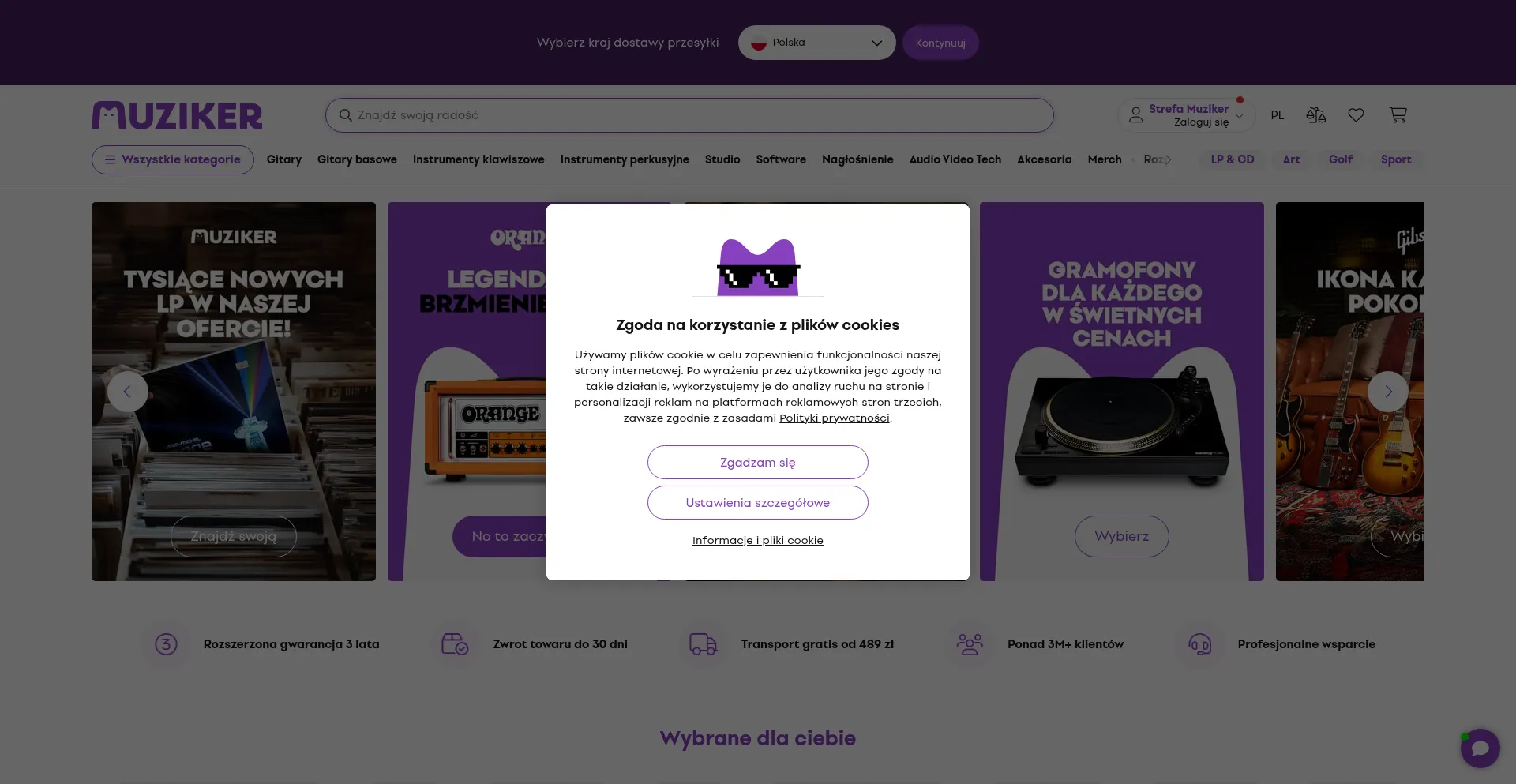Image resolution: width=1516 pixels, height=784 pixels.
Task: Switch the PL language selector
Action: point(1277,115)
